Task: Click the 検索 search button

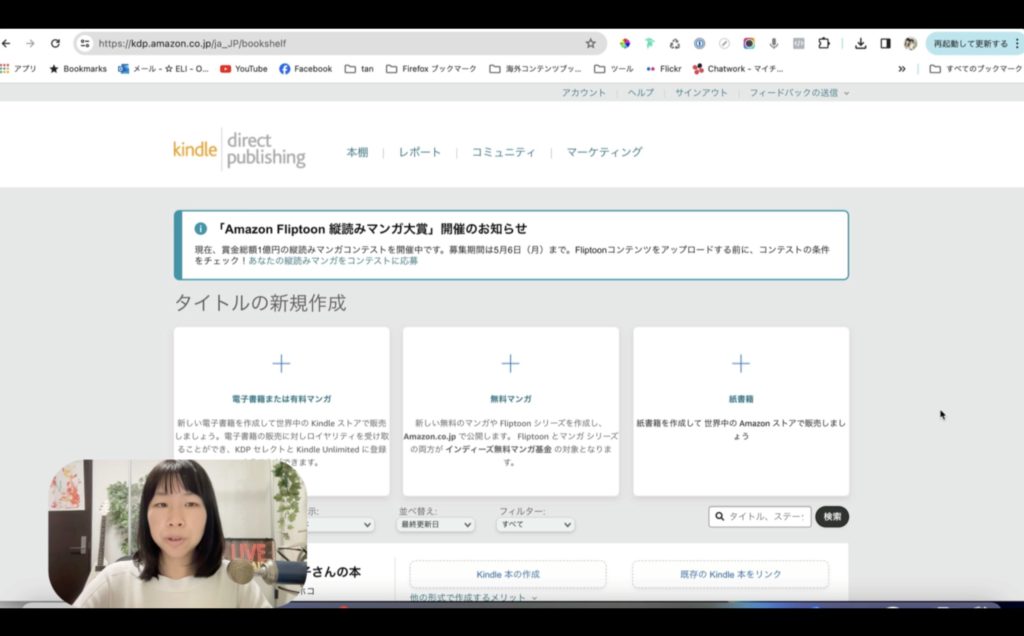Action: click(x=831, y=515)
